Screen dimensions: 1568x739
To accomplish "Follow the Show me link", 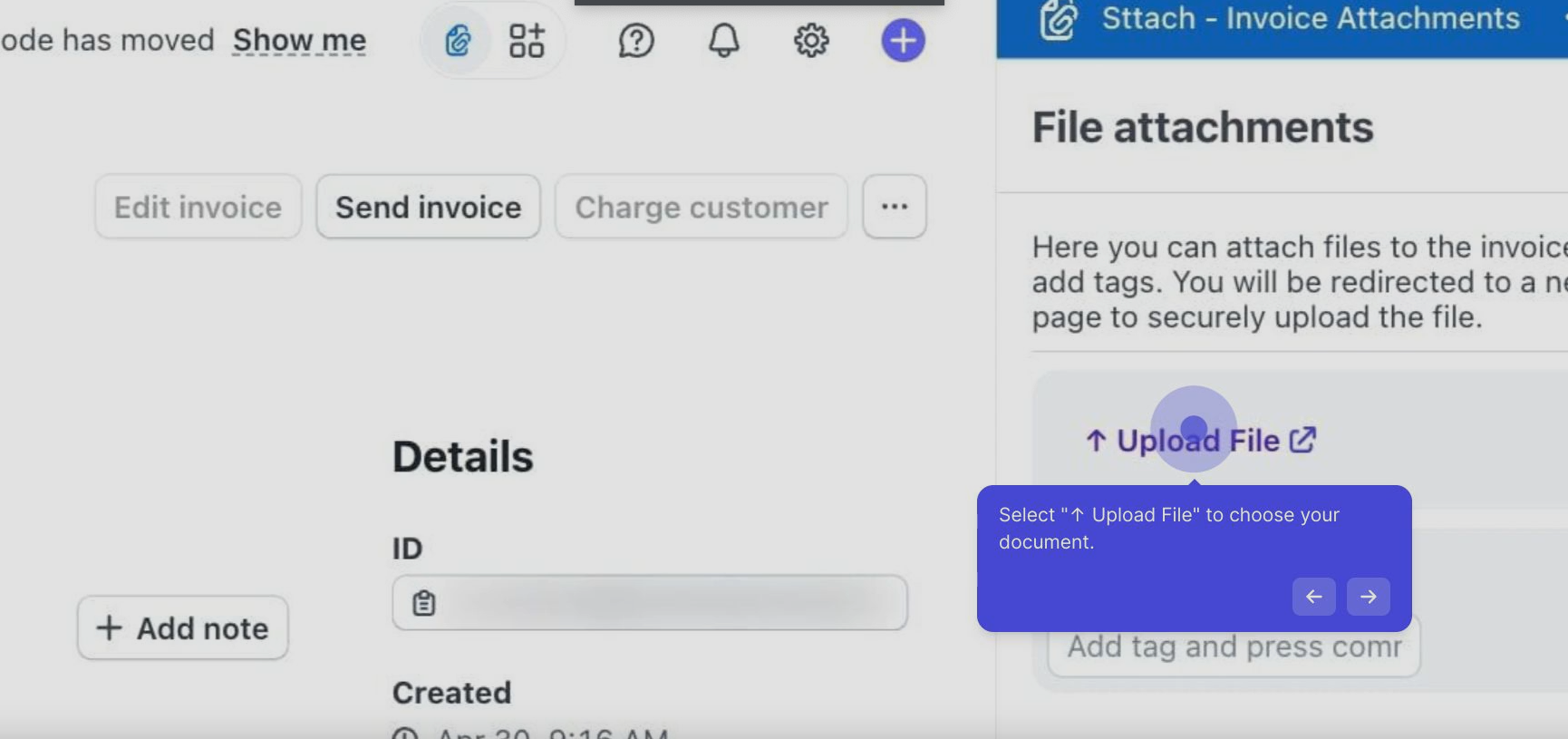I will click(x=299, y=40).
